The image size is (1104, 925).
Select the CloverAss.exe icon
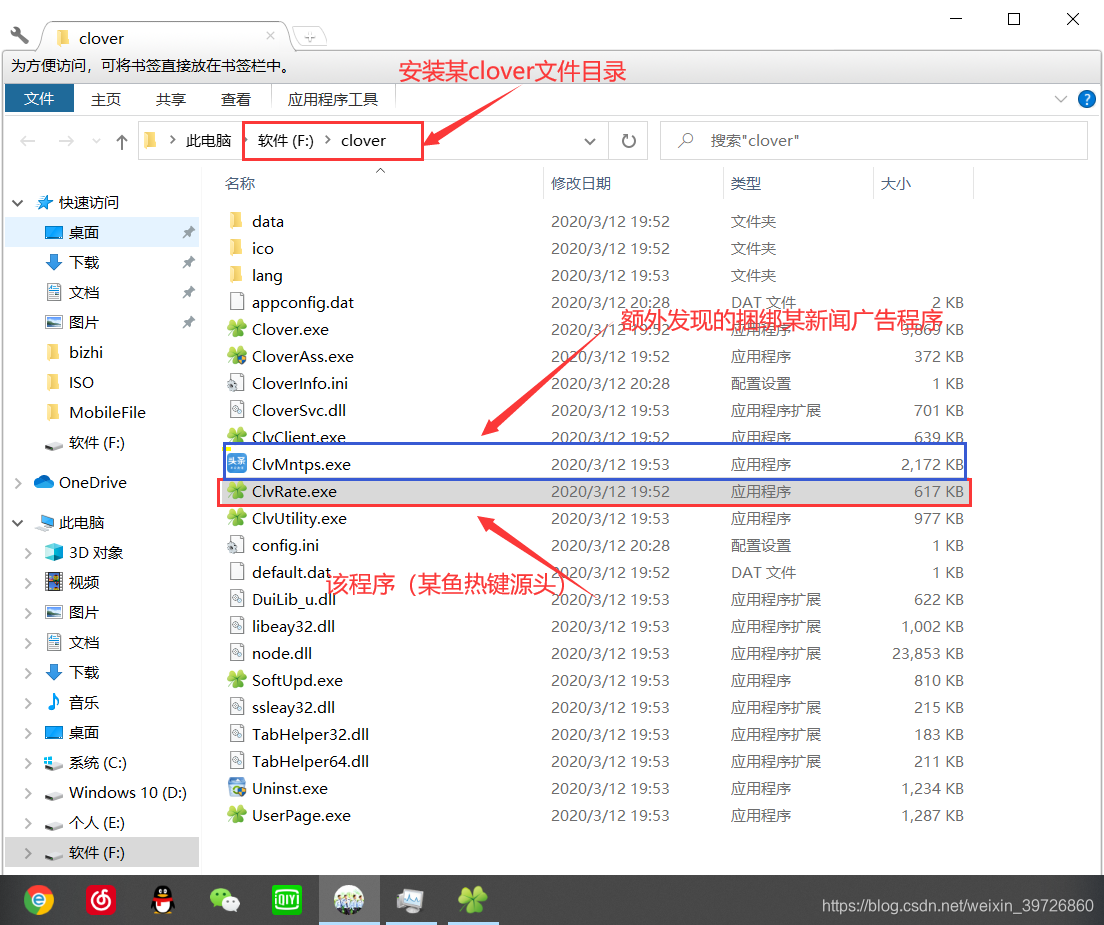pos(237,355)
